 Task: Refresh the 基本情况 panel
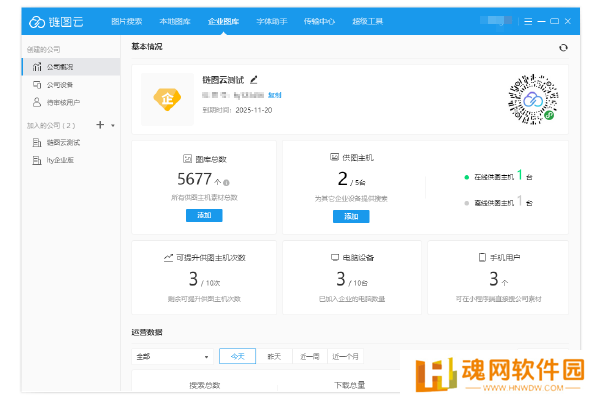pyautogui.click(x=563, y=47)
